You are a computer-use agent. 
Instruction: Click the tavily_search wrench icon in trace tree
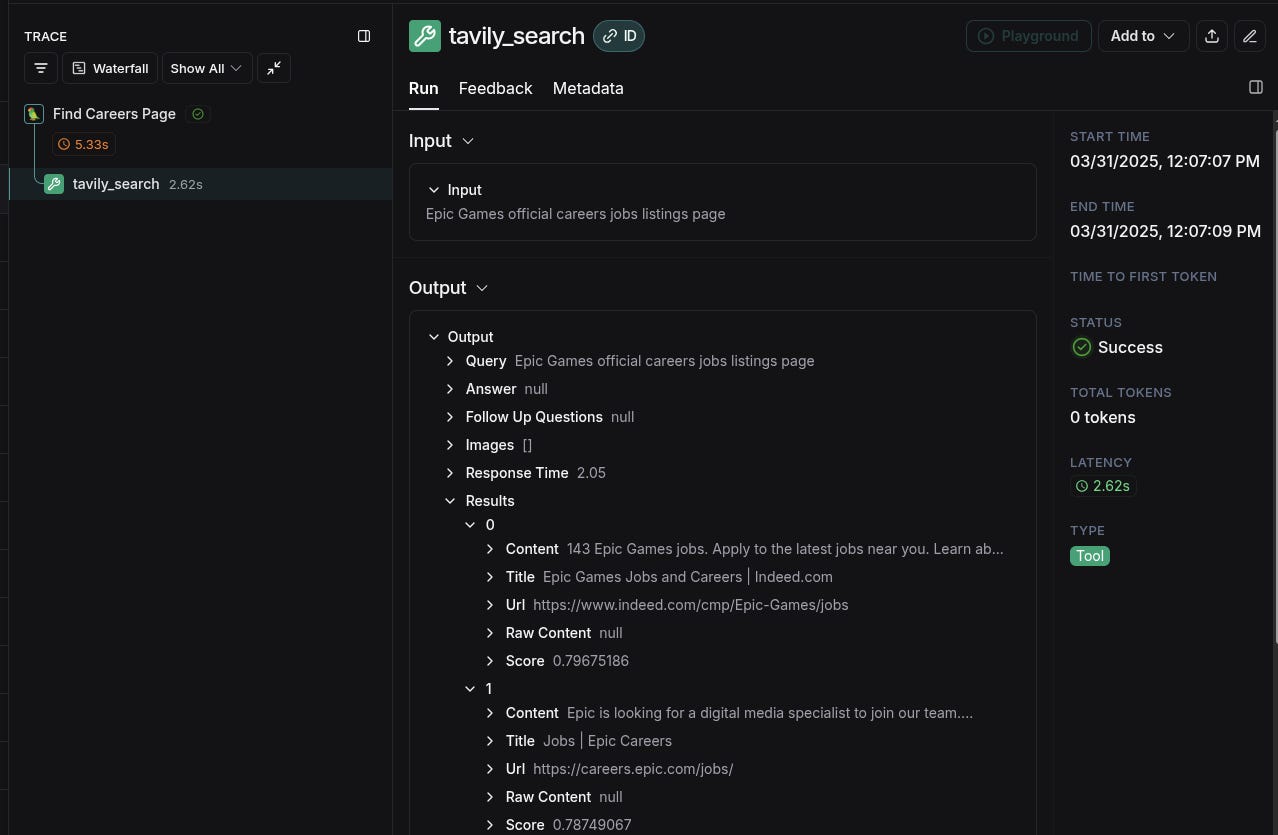coord(54,184)
